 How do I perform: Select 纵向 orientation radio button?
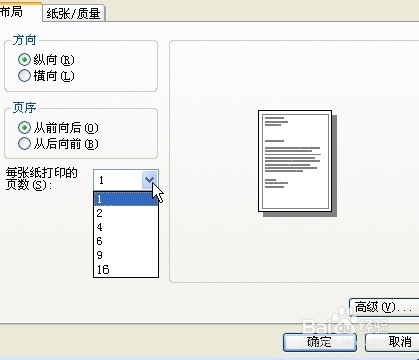click(24, 60)
